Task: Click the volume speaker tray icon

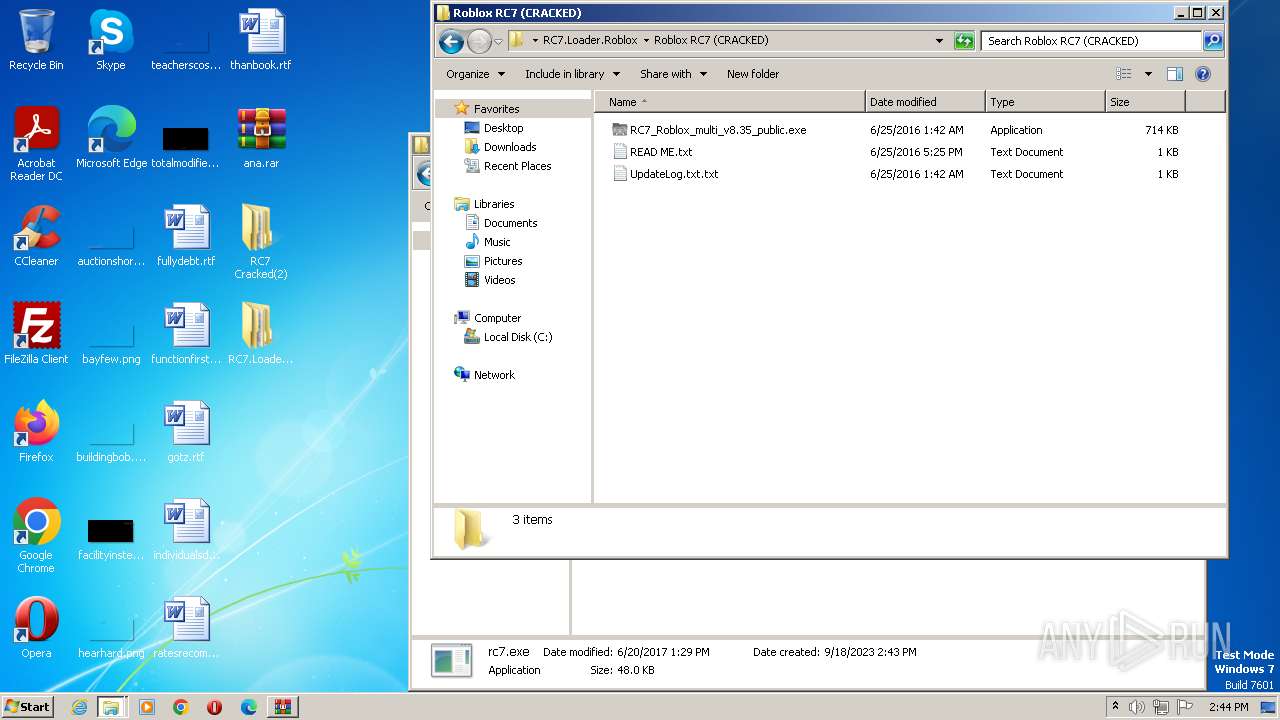Action: [1137, 707]
